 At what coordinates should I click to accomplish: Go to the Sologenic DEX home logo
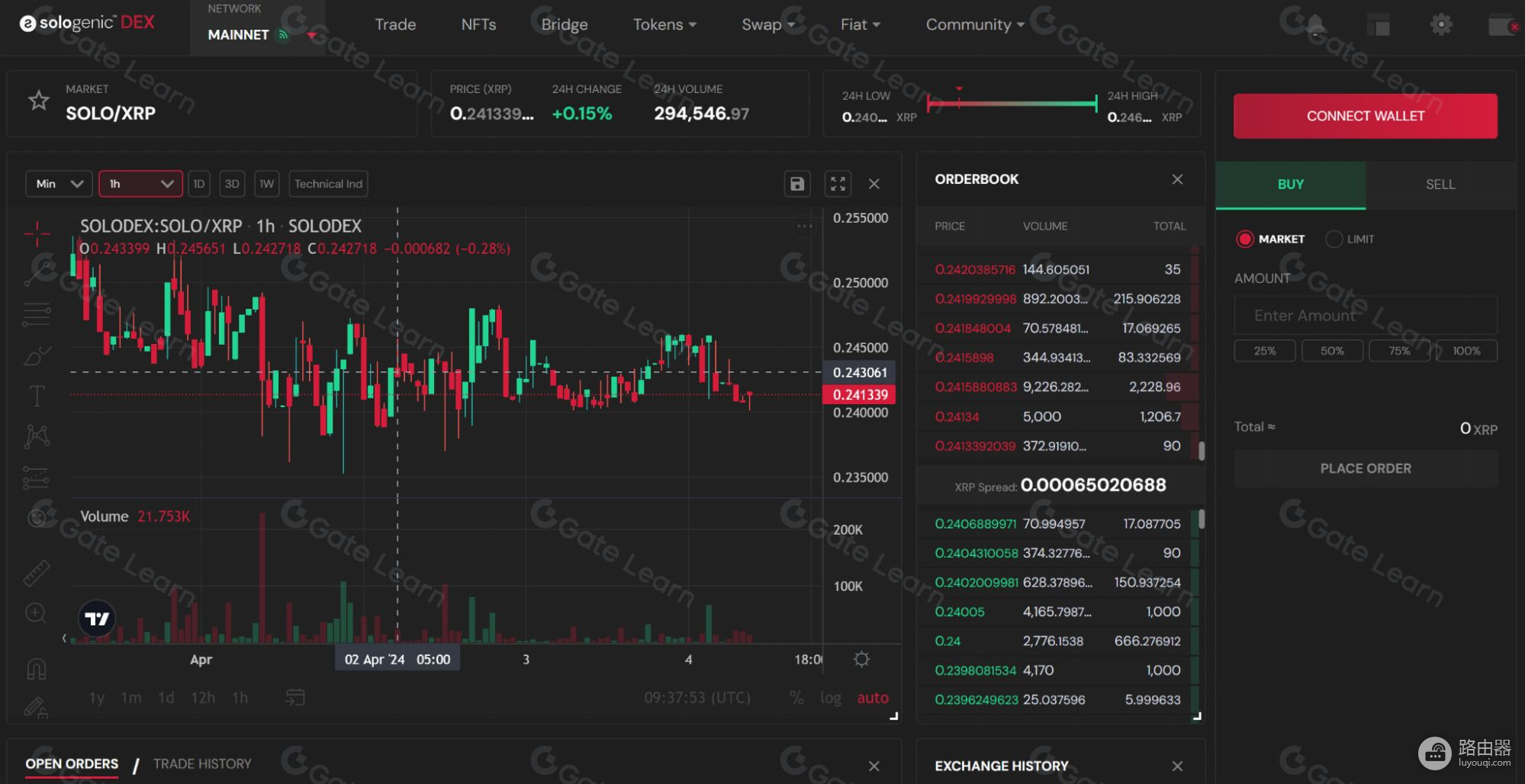point(87,23)
